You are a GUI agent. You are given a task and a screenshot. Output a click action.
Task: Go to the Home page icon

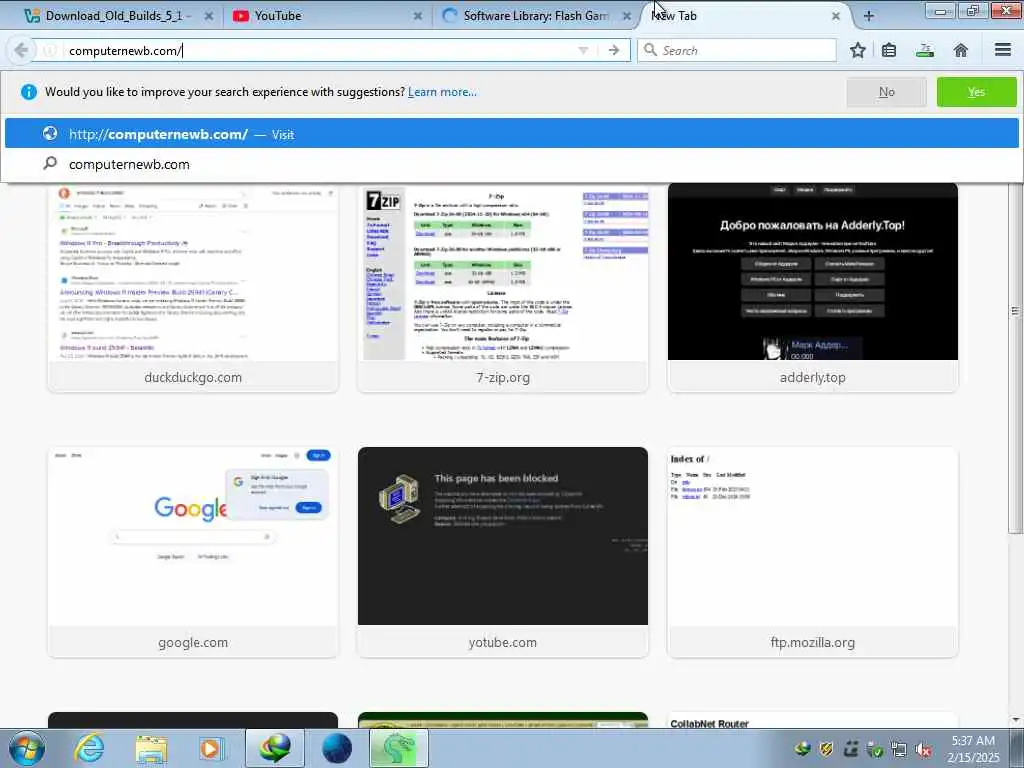961,50
